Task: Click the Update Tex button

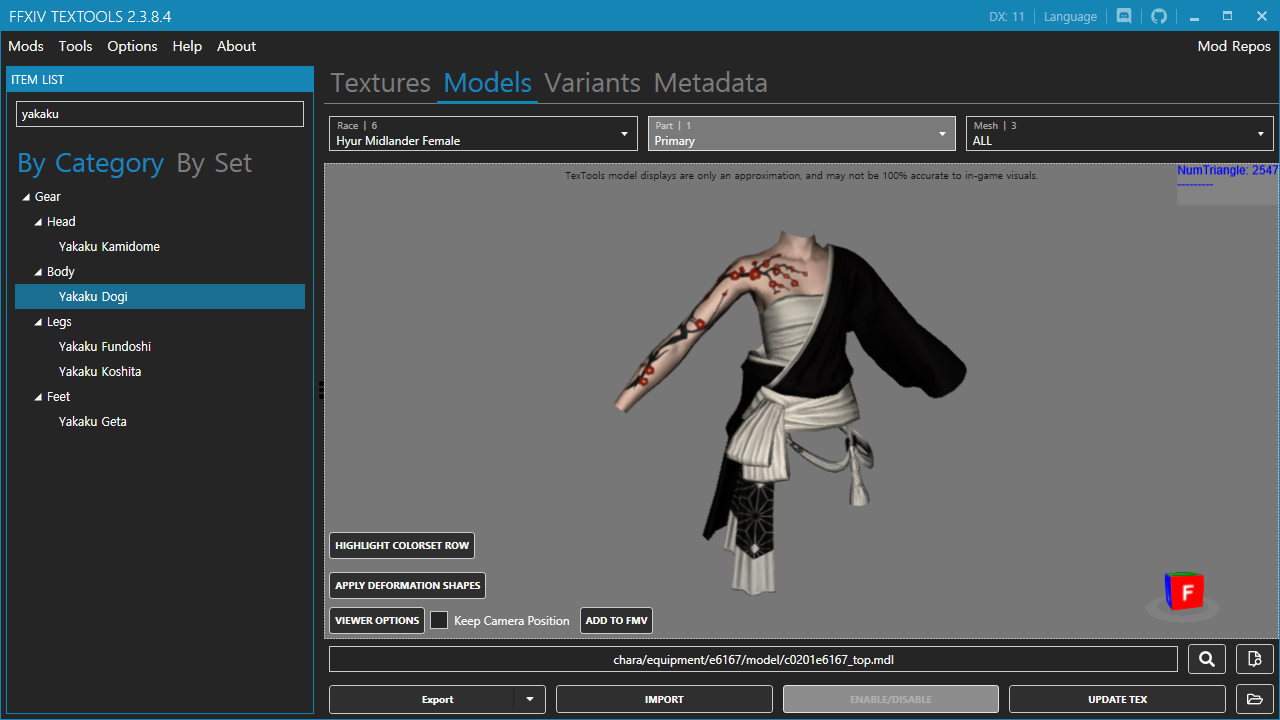Action: pyautogui.click(x=1117, y=699)
